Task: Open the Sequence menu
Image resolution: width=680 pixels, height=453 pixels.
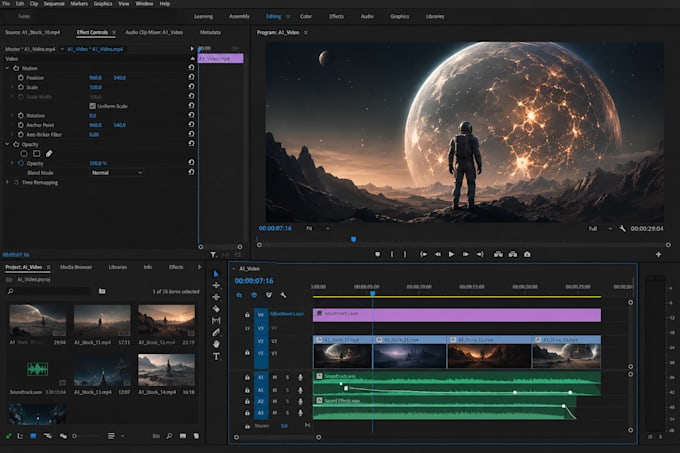Action: [54, 3]
